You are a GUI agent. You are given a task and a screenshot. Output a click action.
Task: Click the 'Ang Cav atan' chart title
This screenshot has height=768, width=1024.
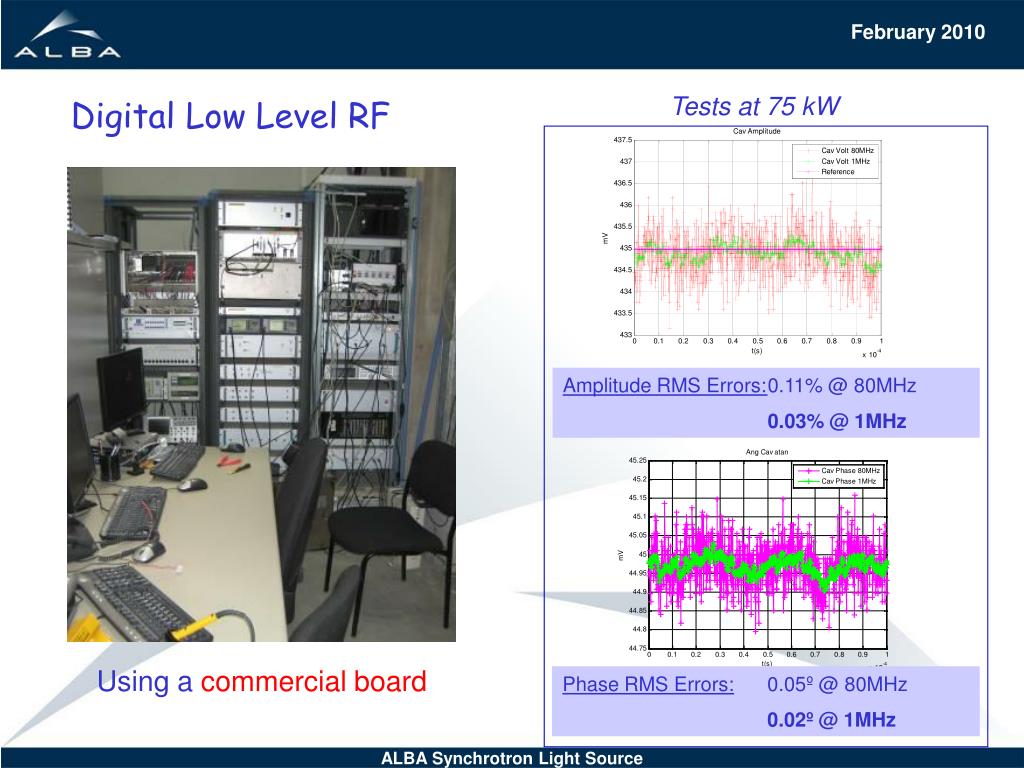tap(767, 452)
